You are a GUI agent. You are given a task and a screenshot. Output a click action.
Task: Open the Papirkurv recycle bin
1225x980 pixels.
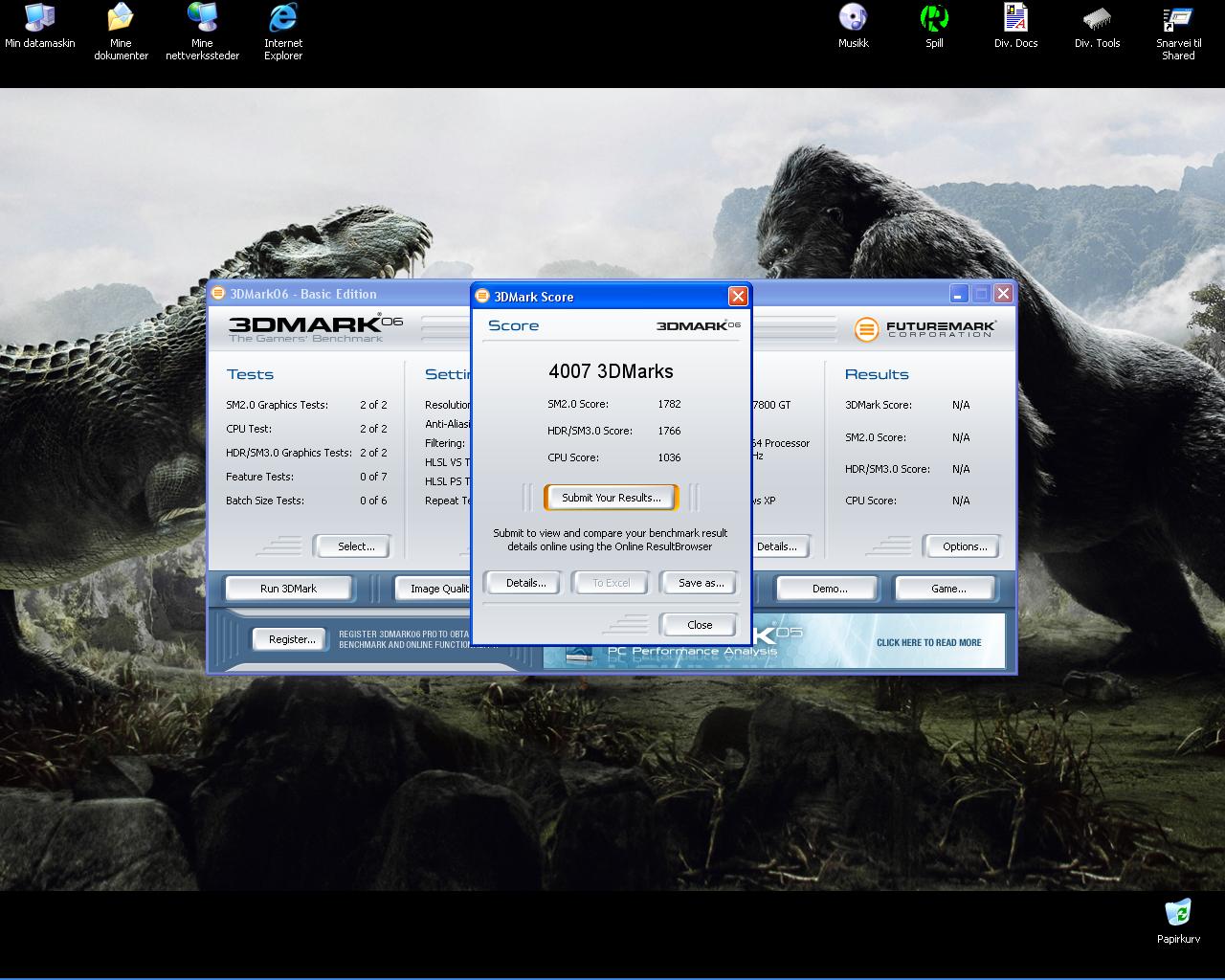tap(1178, 921)
